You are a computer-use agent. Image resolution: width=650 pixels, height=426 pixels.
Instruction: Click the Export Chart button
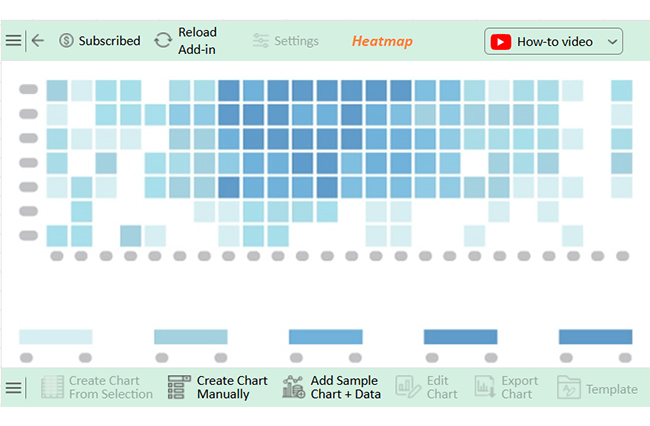point(505,388)
